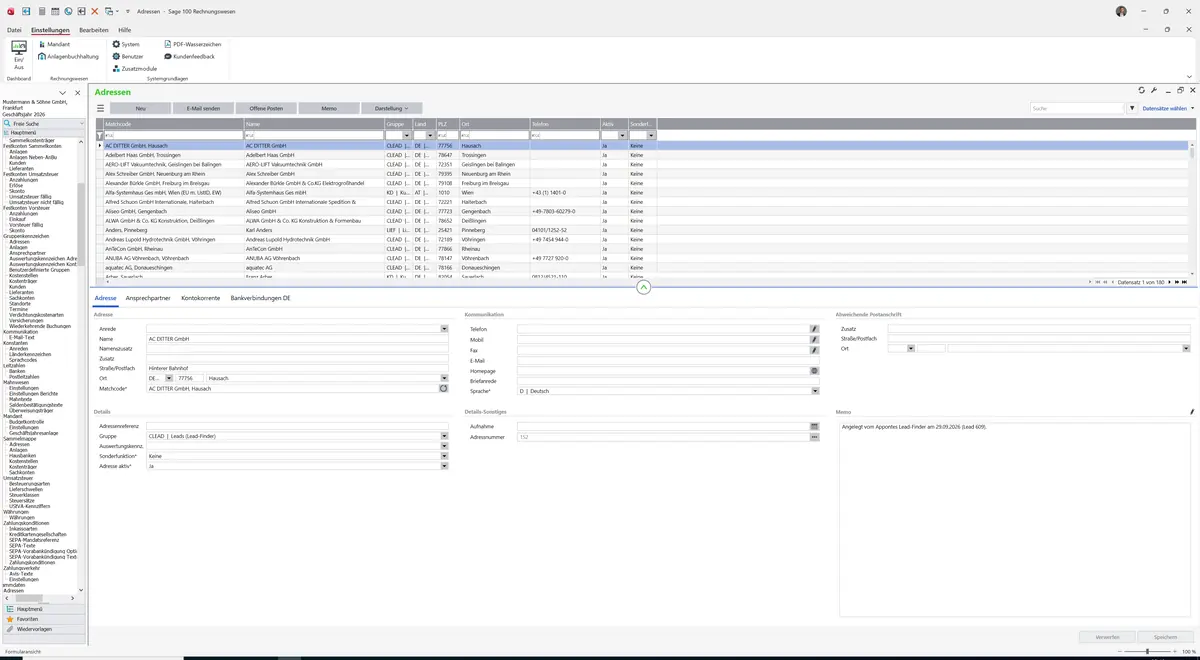Open calendar picker beside Aufnahme field
Image resolution: width=1200 pixels, height=660 pixels.
coord(814,426)
